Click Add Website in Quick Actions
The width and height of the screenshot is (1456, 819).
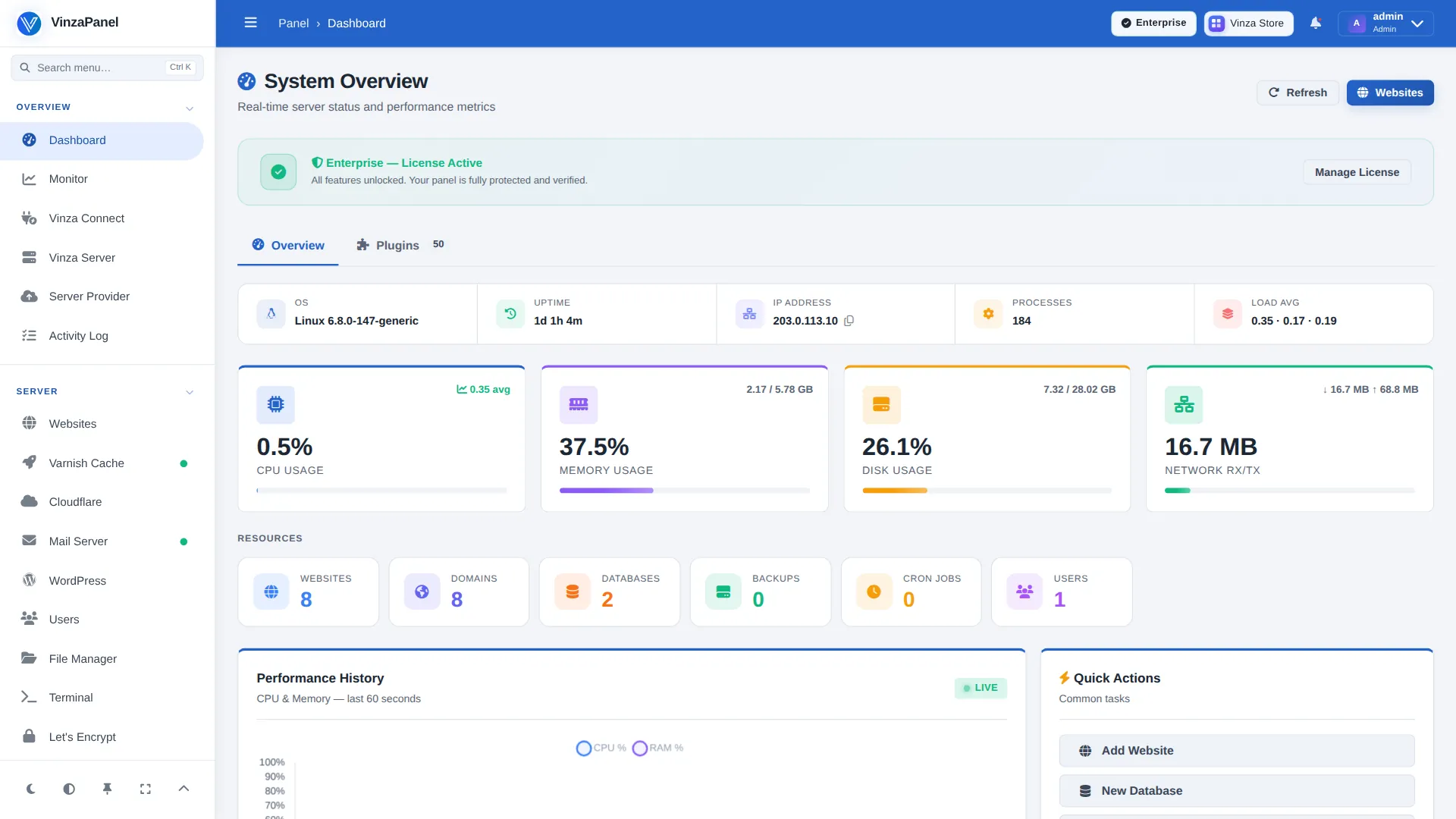(1237, 751)
